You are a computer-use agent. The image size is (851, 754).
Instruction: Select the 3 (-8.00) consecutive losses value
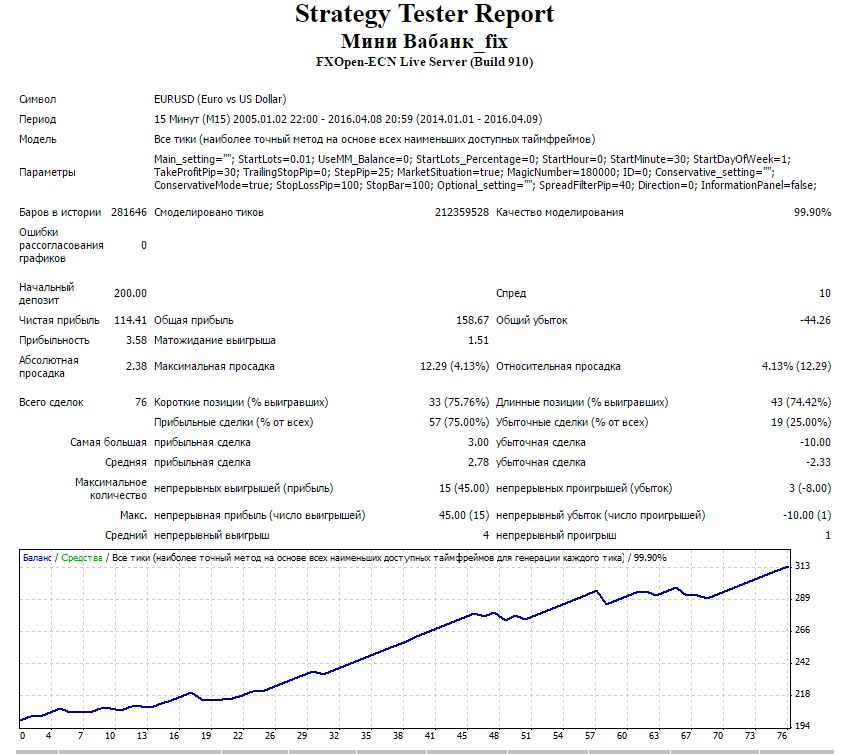810,489
